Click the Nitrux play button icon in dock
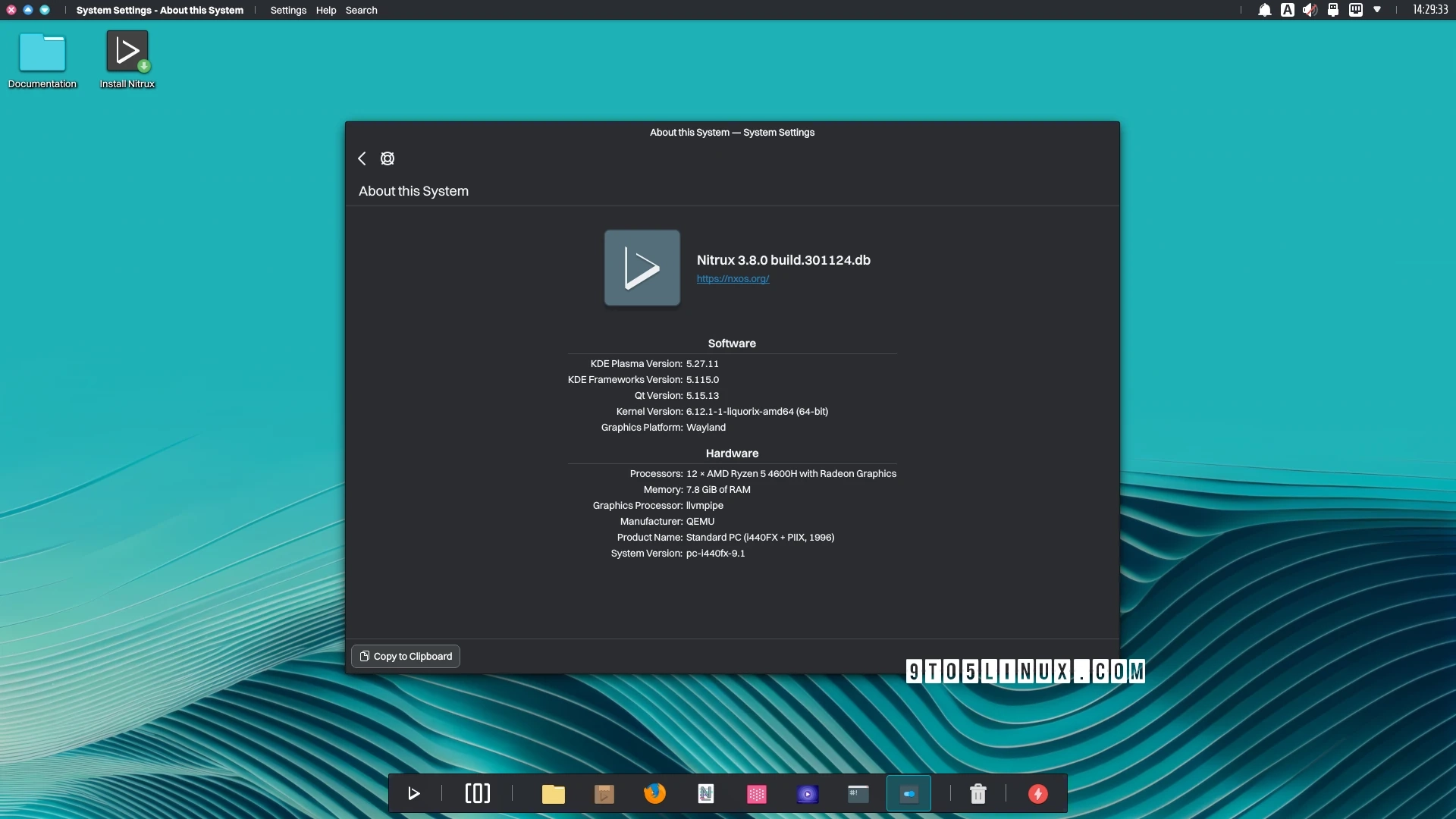 coord(413,793)
